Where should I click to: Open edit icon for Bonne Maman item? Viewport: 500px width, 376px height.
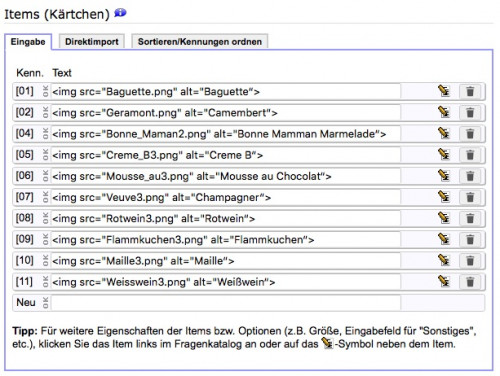point(444,133)
